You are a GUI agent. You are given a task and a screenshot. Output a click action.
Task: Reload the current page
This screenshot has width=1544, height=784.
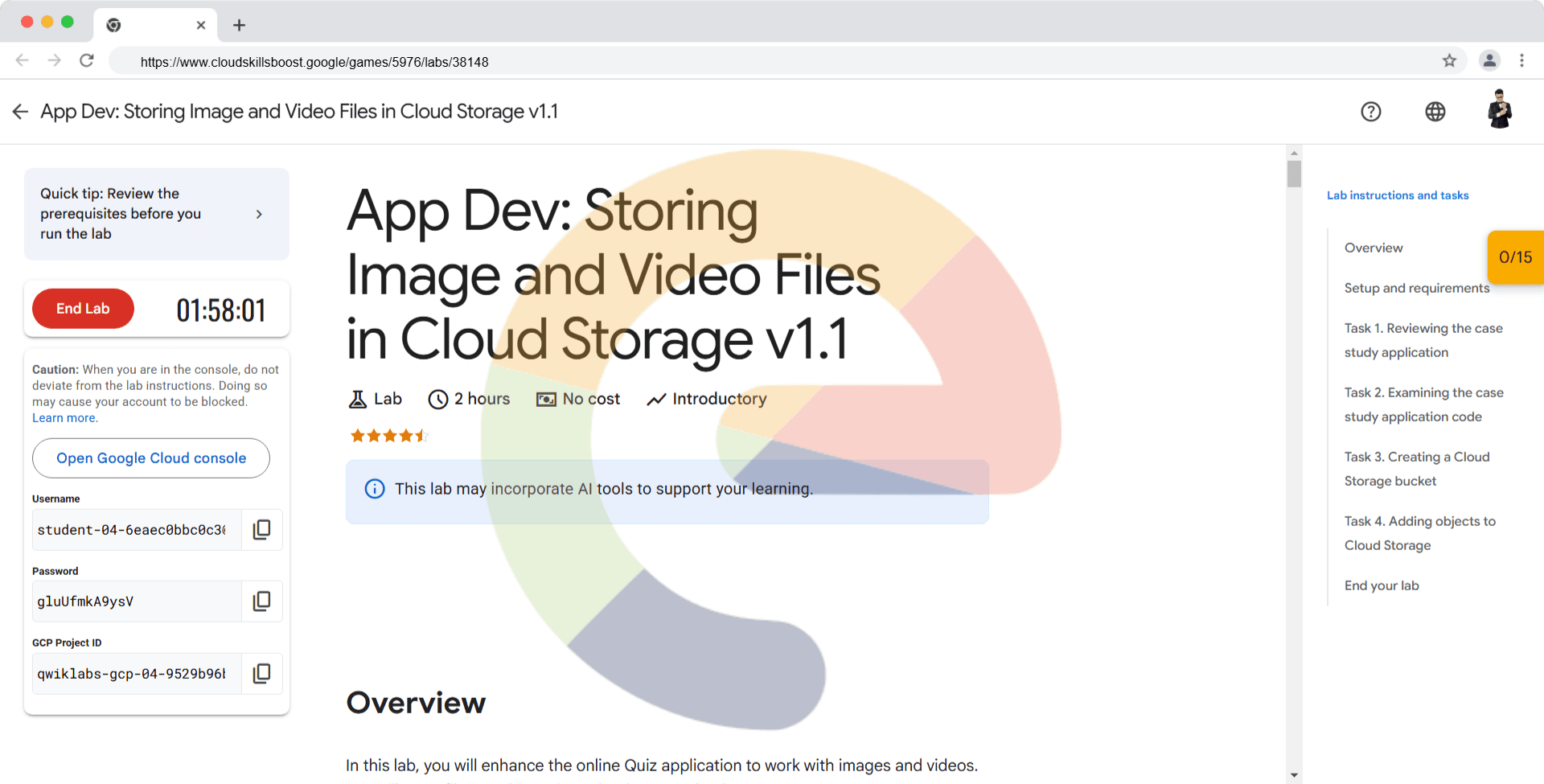point(87,60)
